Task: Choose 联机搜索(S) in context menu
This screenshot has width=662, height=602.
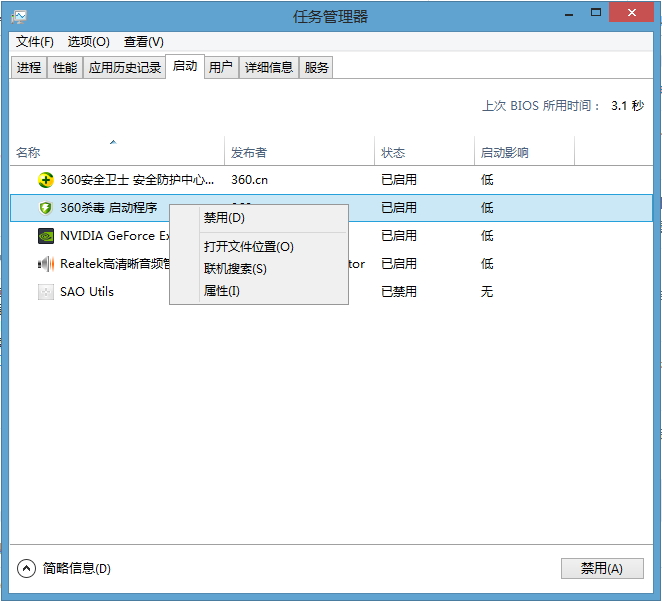Action: coord(258,268)
